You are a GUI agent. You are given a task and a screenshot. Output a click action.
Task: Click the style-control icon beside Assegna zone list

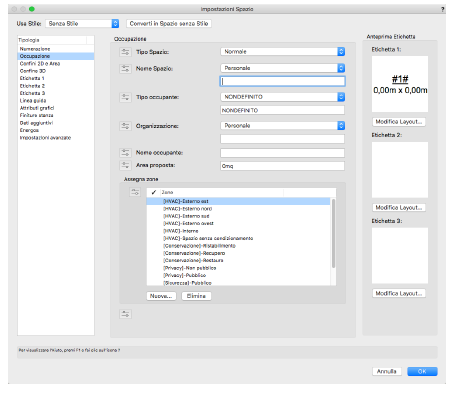[135, 192]
